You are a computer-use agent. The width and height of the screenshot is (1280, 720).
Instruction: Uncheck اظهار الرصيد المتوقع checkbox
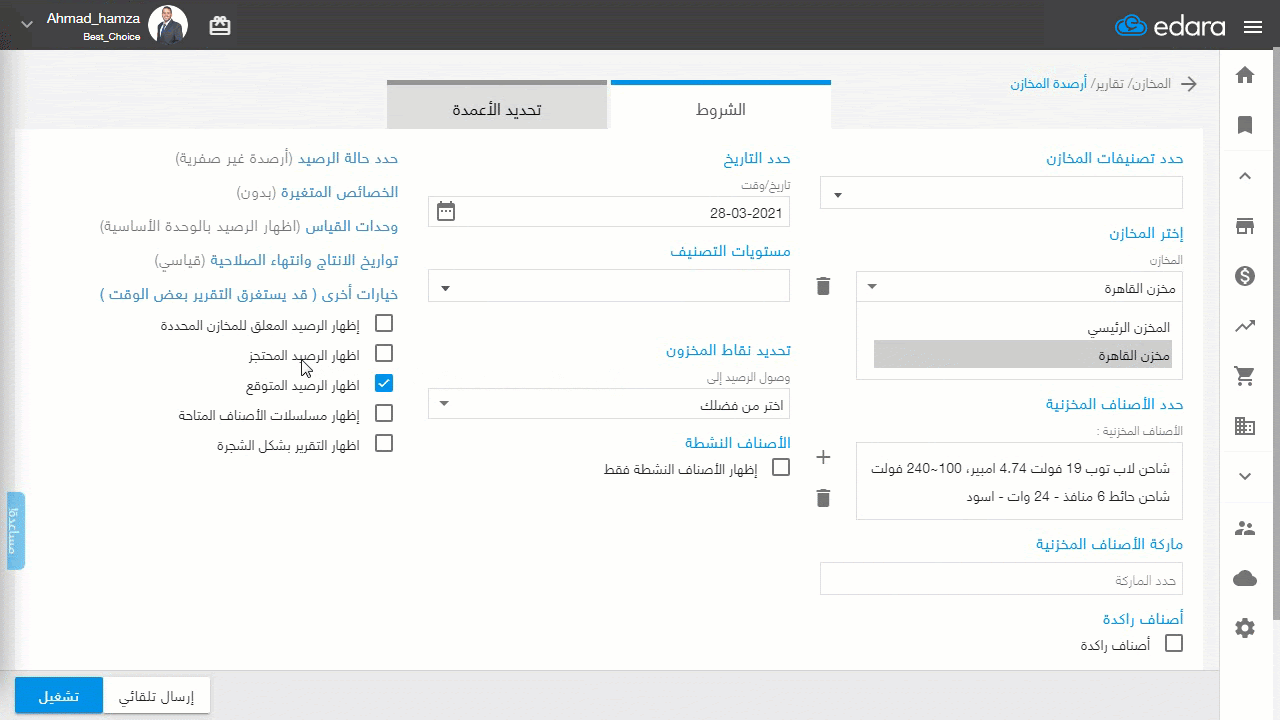[384, 383]
